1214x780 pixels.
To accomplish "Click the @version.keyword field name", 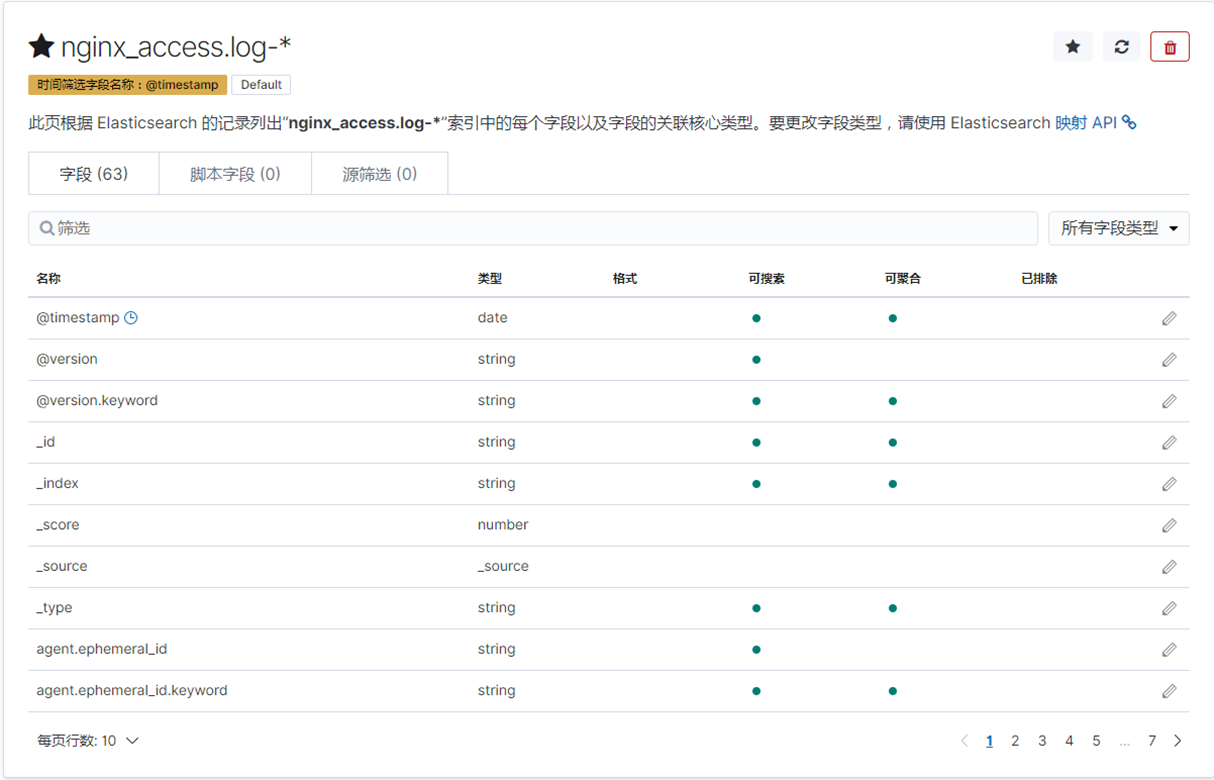I will (x=97, y=401).
